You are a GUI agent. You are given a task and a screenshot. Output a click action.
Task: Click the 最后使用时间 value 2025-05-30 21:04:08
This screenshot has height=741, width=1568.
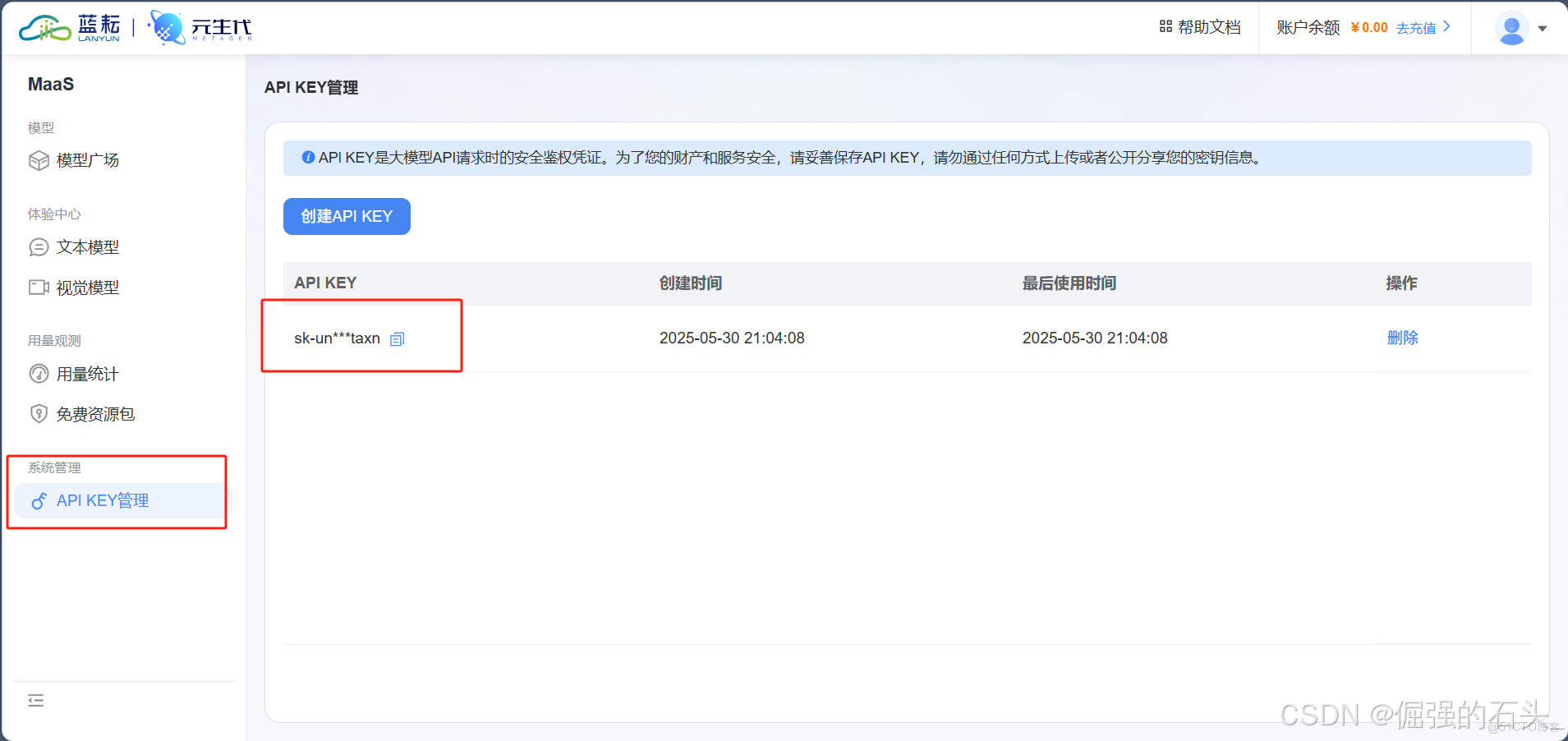pos(1095,338)
